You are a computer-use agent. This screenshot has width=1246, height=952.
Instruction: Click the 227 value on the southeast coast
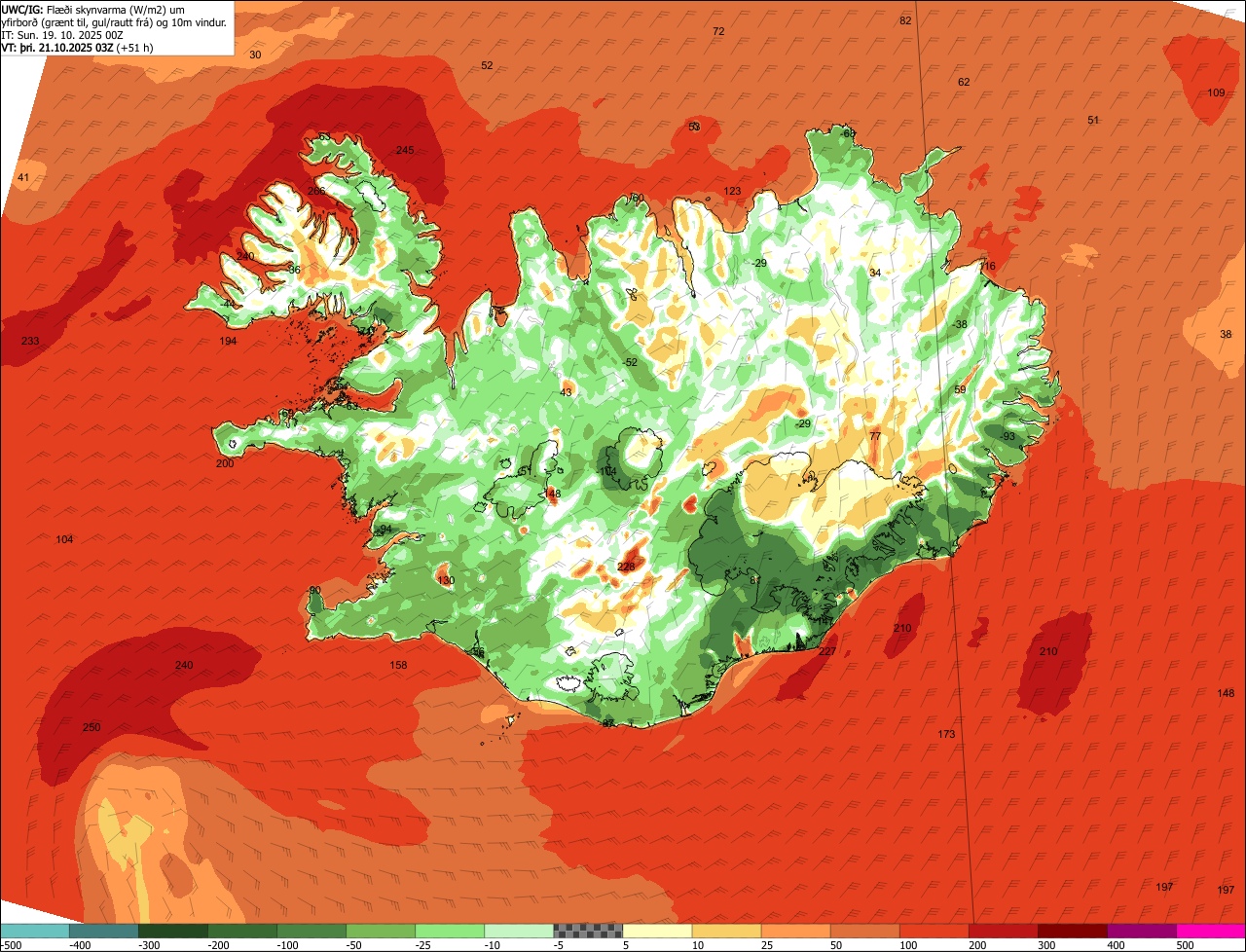827,651
